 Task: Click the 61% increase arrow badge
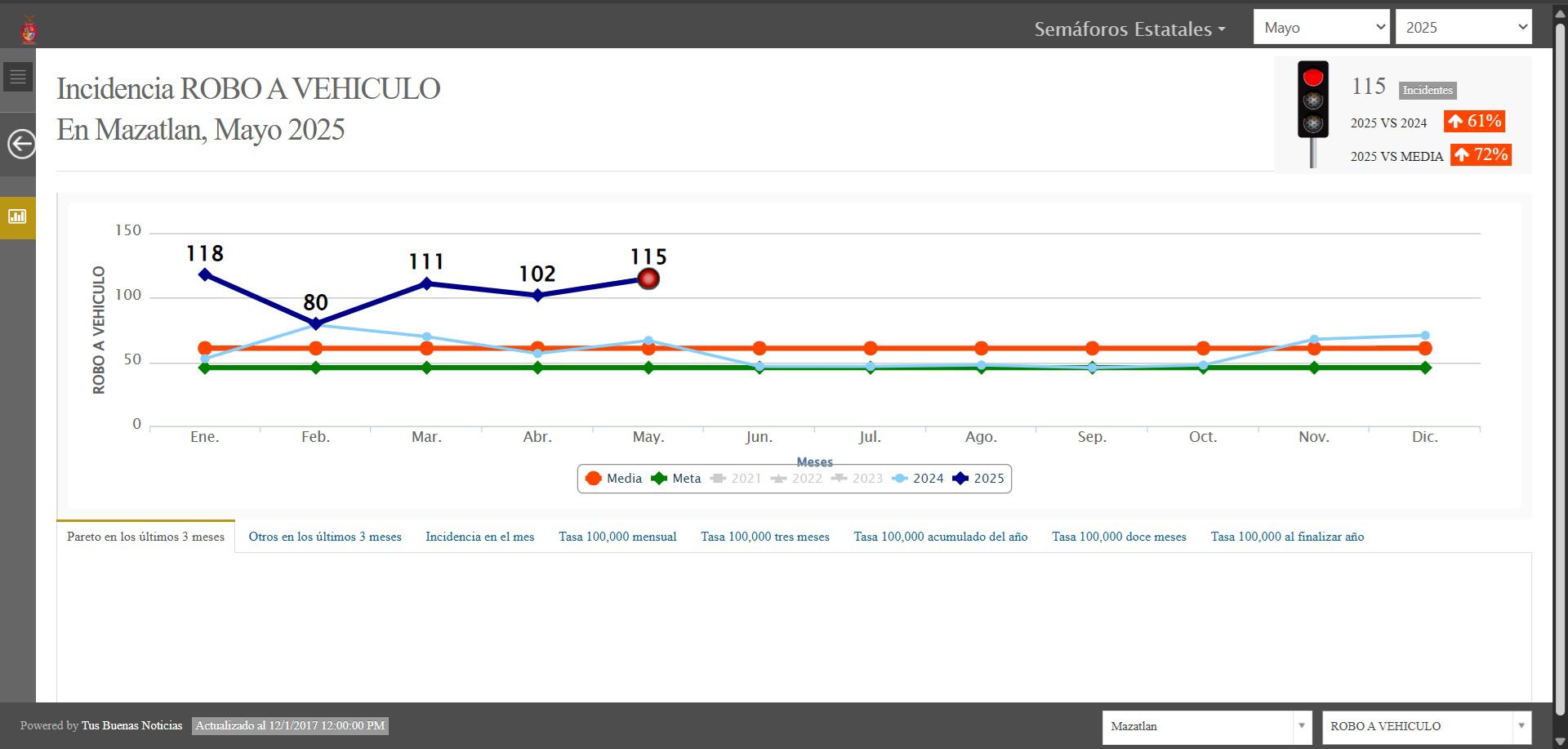(x=1474, y=122)
